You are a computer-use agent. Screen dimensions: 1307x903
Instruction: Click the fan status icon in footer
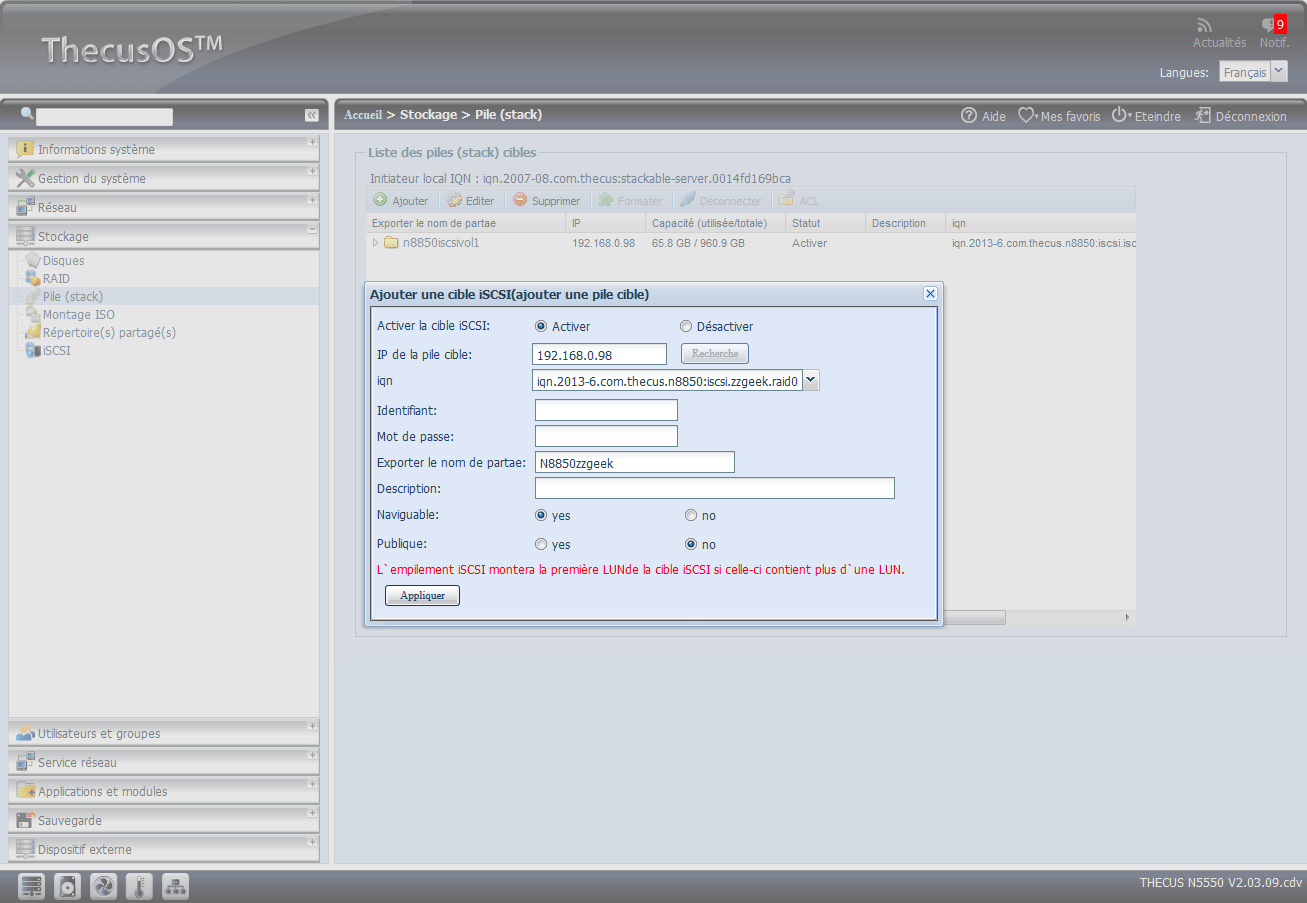[x=104, y=887]
